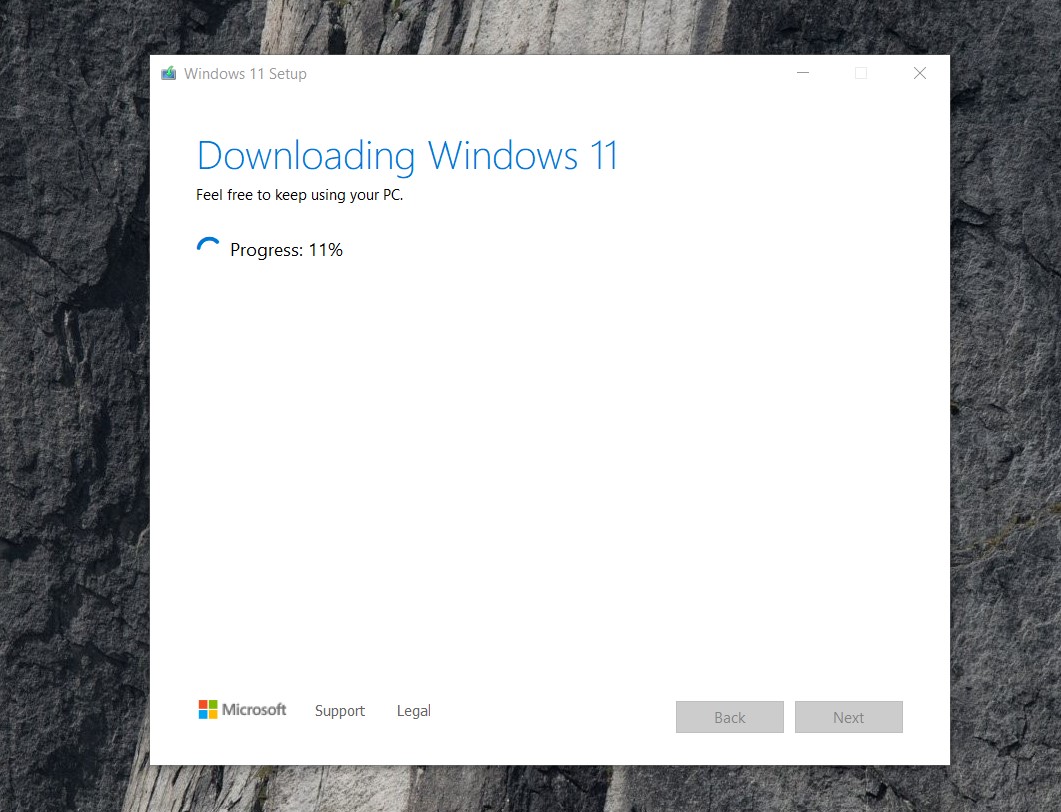Click the Microsoft logo
This screenshot has width=1061, height=812.
242,709
